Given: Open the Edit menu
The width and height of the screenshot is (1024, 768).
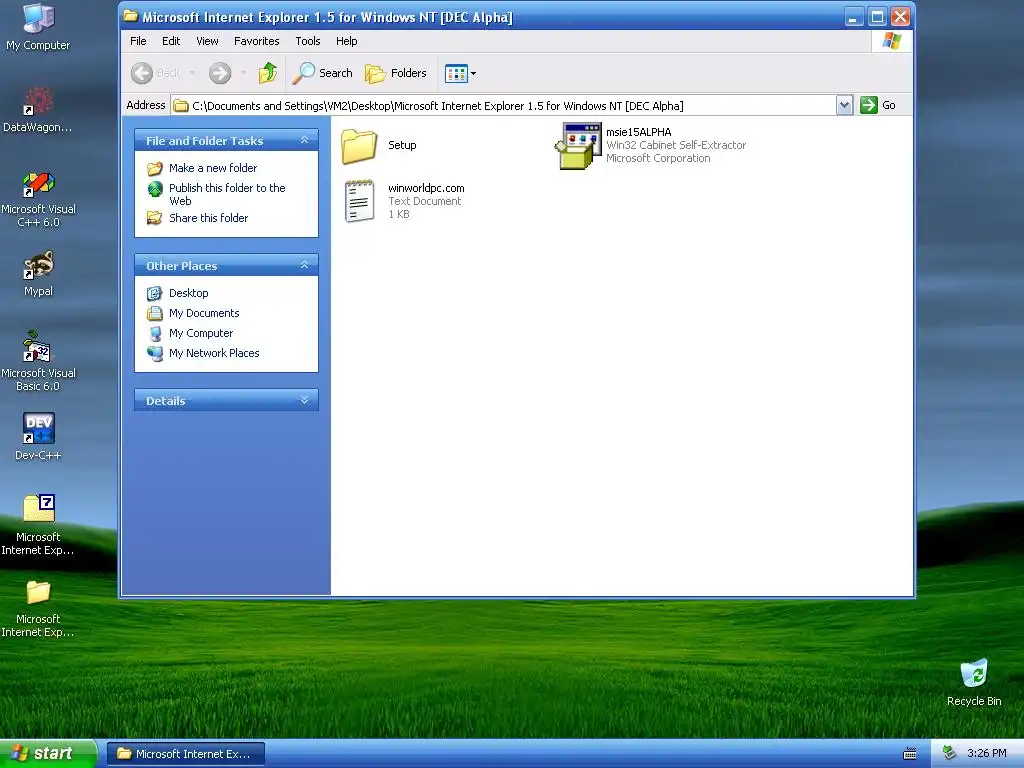Looking at the screenshot, I should coord(171,41).
